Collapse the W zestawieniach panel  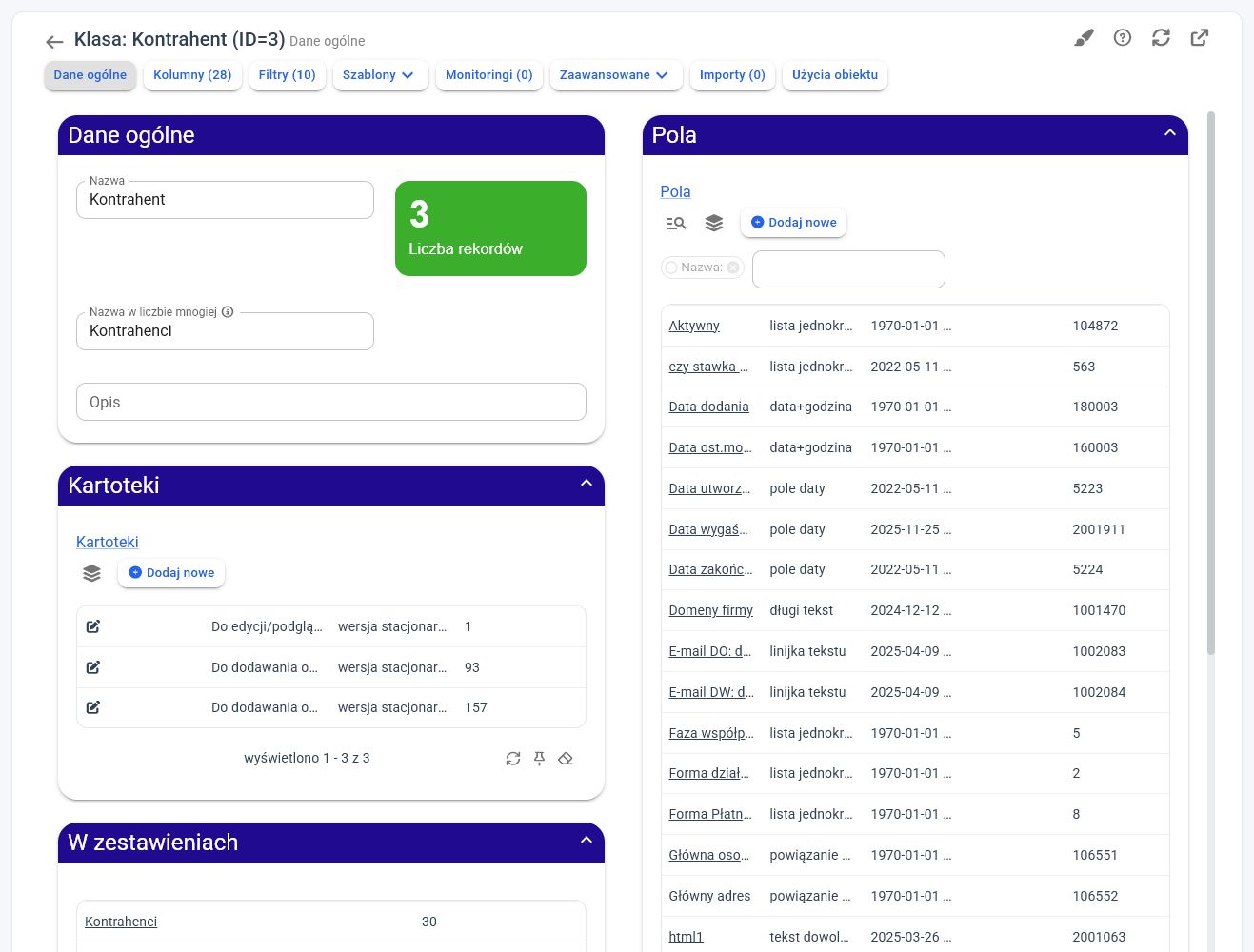[x=587, y=841]
